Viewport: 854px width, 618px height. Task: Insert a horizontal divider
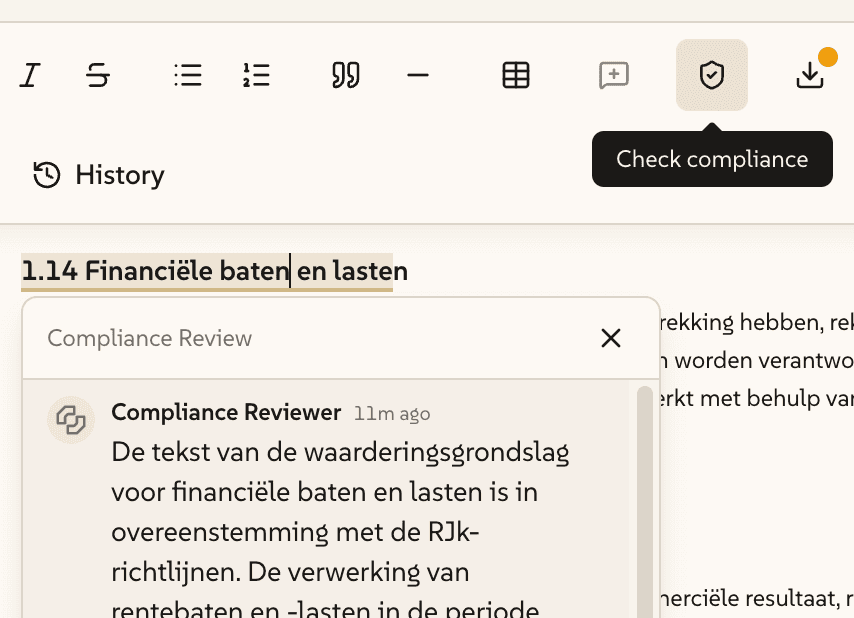point(417,75)
